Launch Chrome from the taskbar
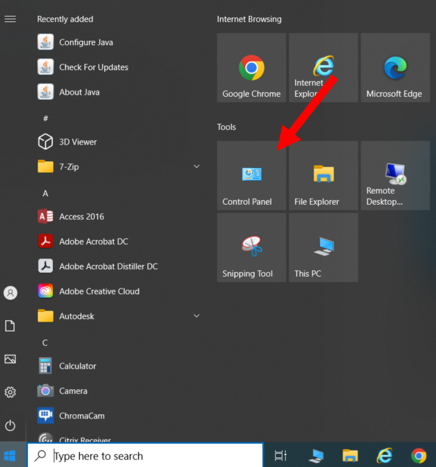This screenshot has width=436, height=467. [419, 456]
